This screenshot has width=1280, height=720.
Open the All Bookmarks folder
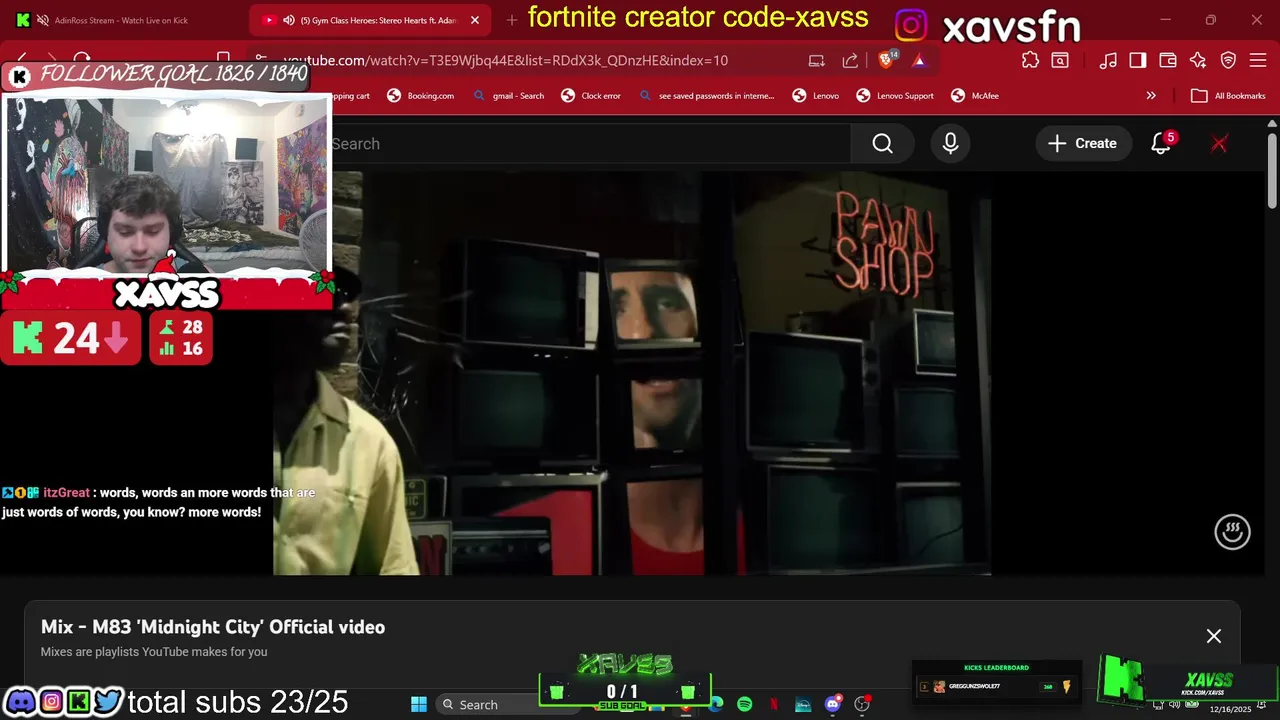[1229, 96]
